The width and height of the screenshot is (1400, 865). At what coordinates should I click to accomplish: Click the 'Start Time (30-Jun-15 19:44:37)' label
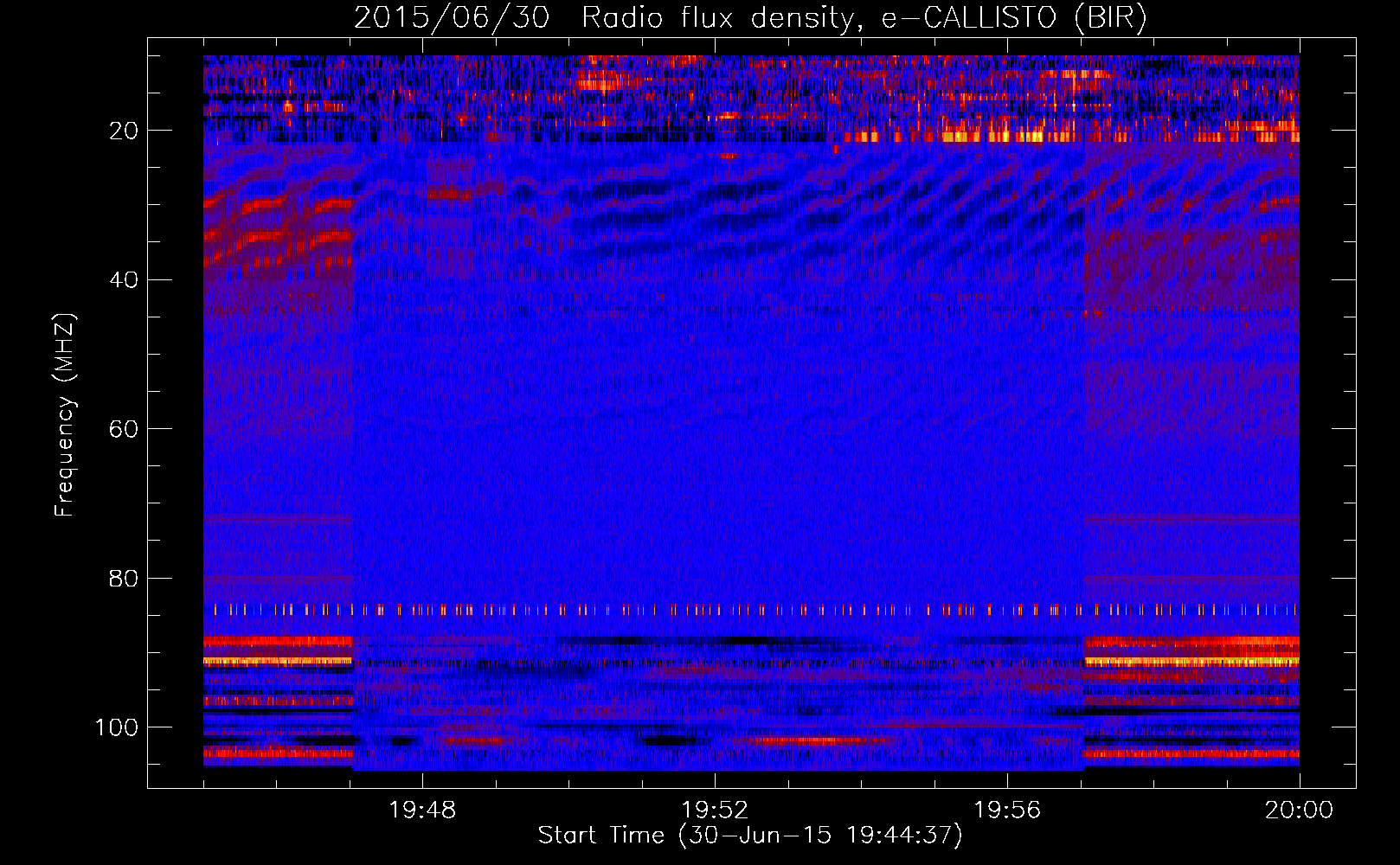coord(750,836)
